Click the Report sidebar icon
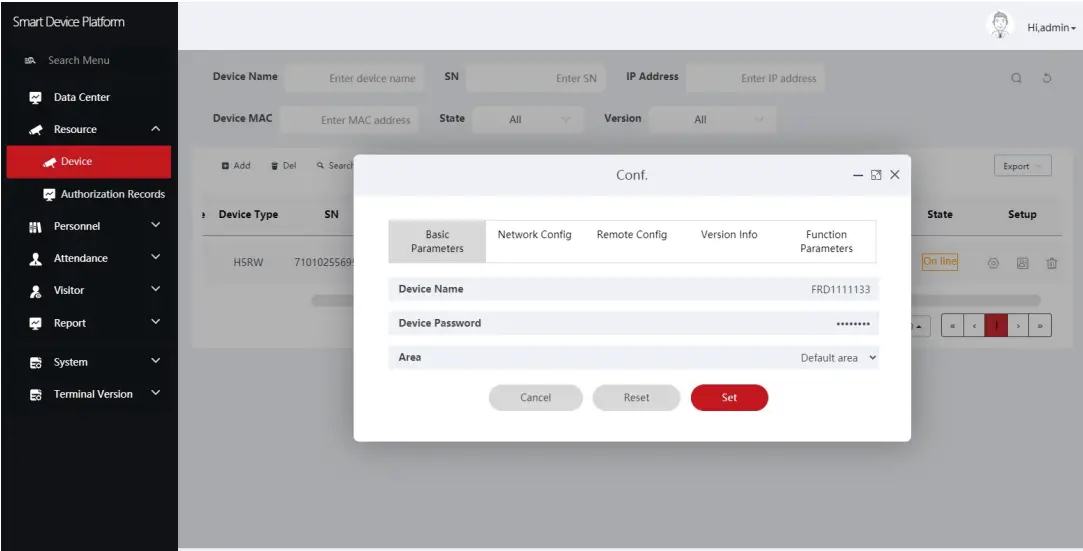The image size is (1083, 551). (36, 323)
